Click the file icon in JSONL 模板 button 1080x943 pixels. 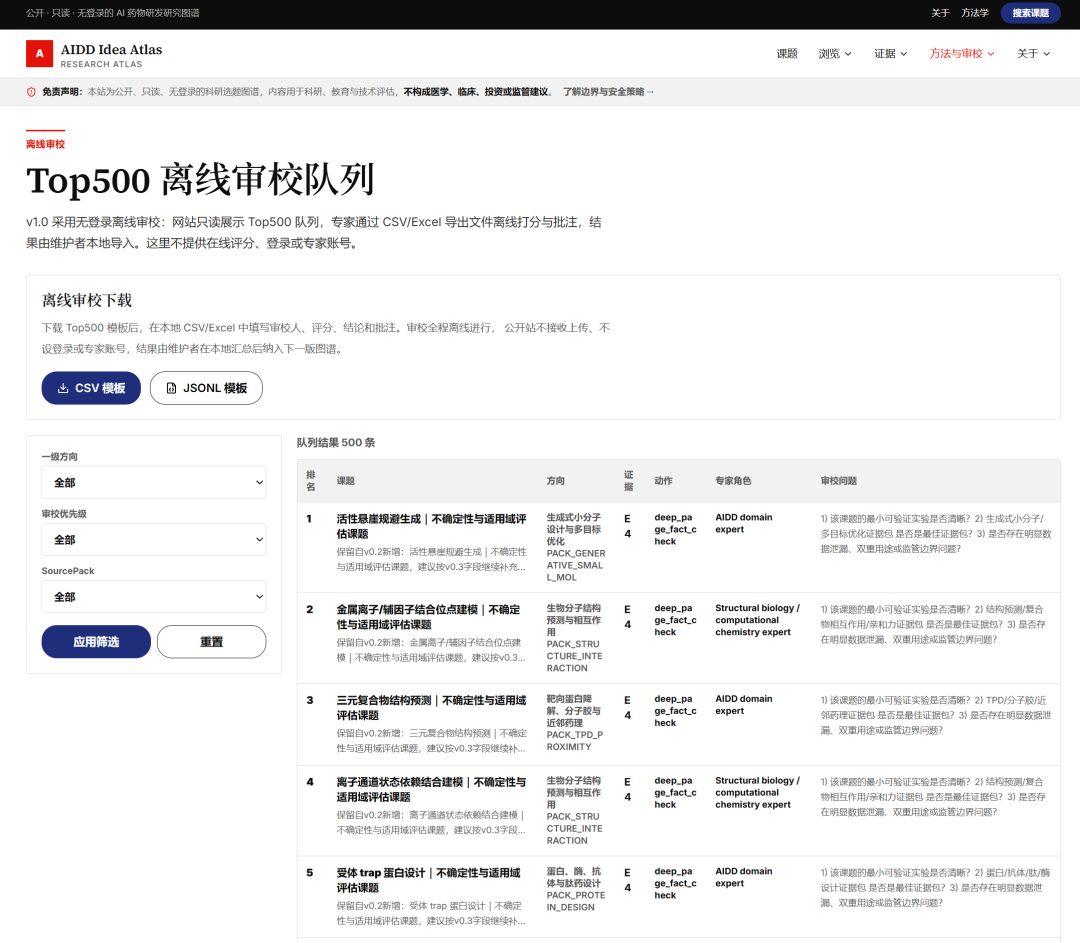click(x=172, y=388)
